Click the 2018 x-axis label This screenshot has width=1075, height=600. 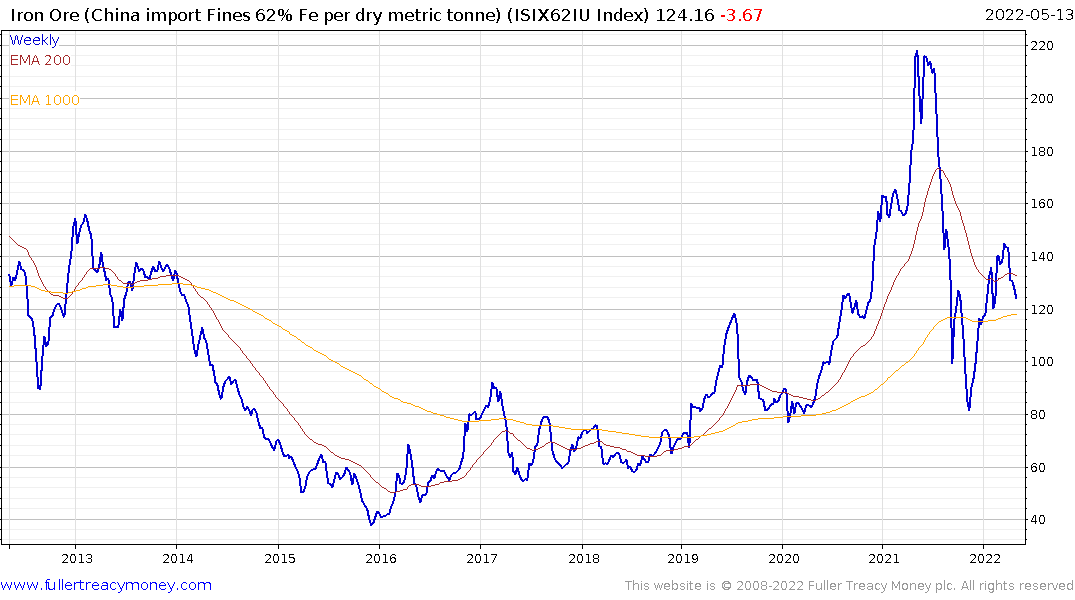(x=584, y=558)
